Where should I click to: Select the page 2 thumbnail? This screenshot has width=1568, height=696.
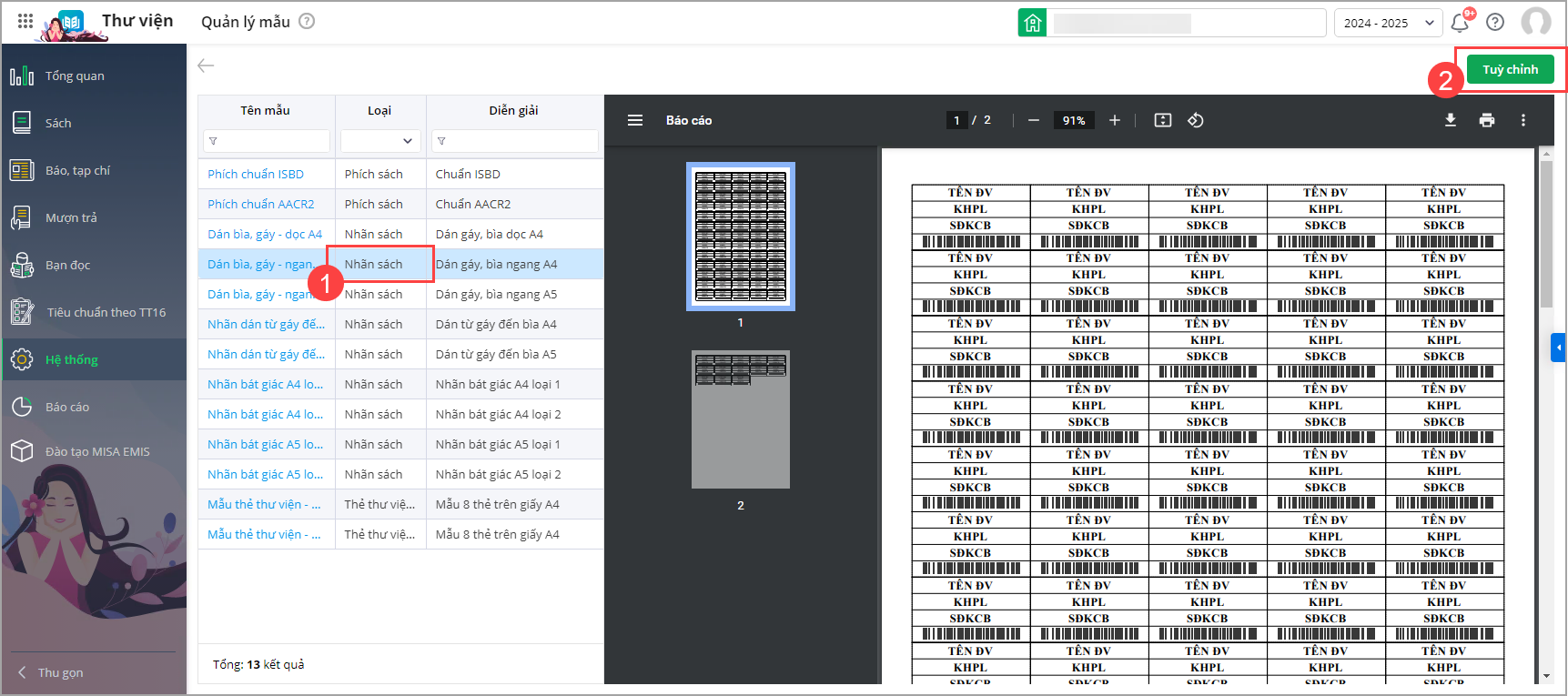coord(740,419)
